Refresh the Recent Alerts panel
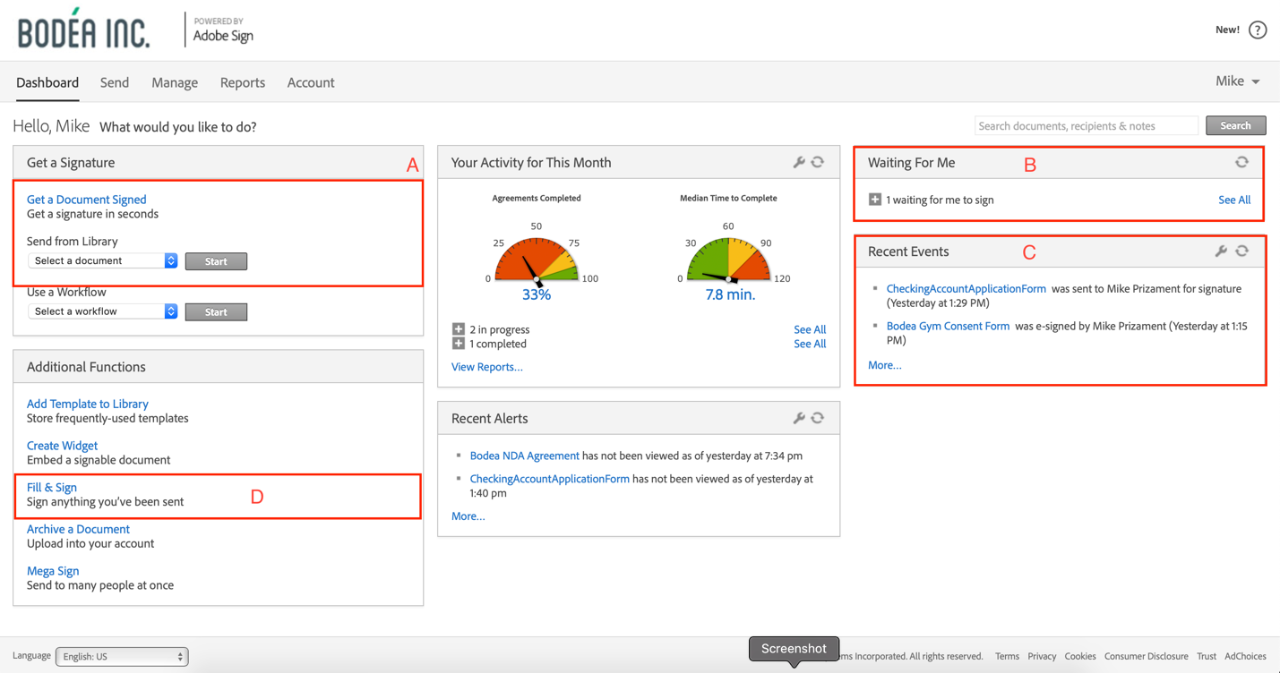The width and height of the screenshot is (1280, 673). [x=818, y=418]
